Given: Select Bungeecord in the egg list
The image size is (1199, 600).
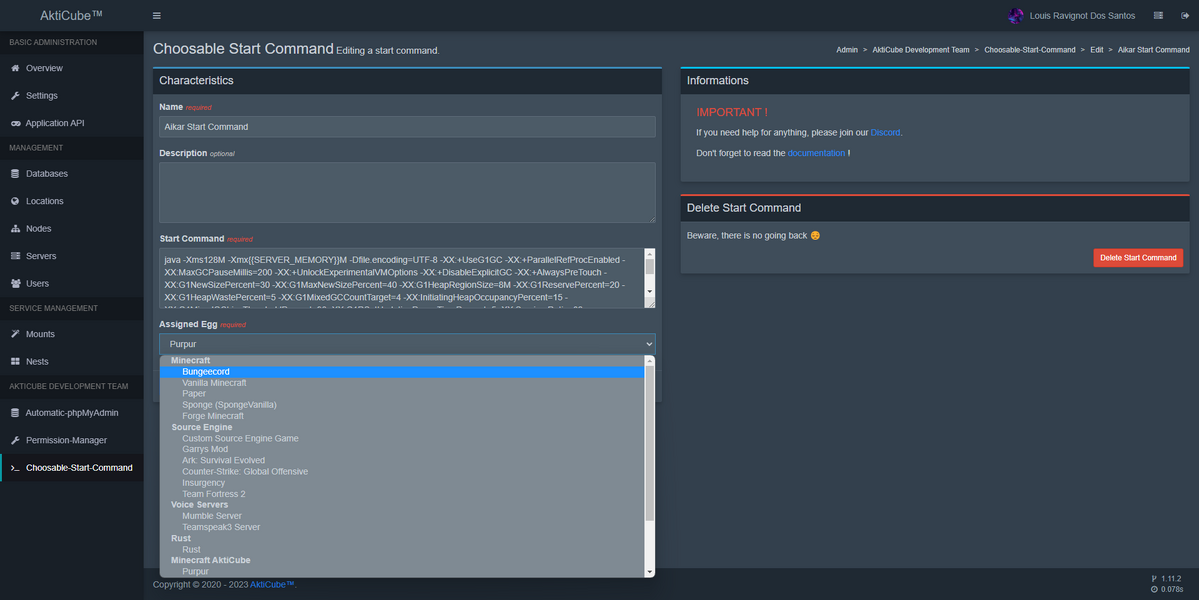Looking at the screenshot, I should (402, 371).
